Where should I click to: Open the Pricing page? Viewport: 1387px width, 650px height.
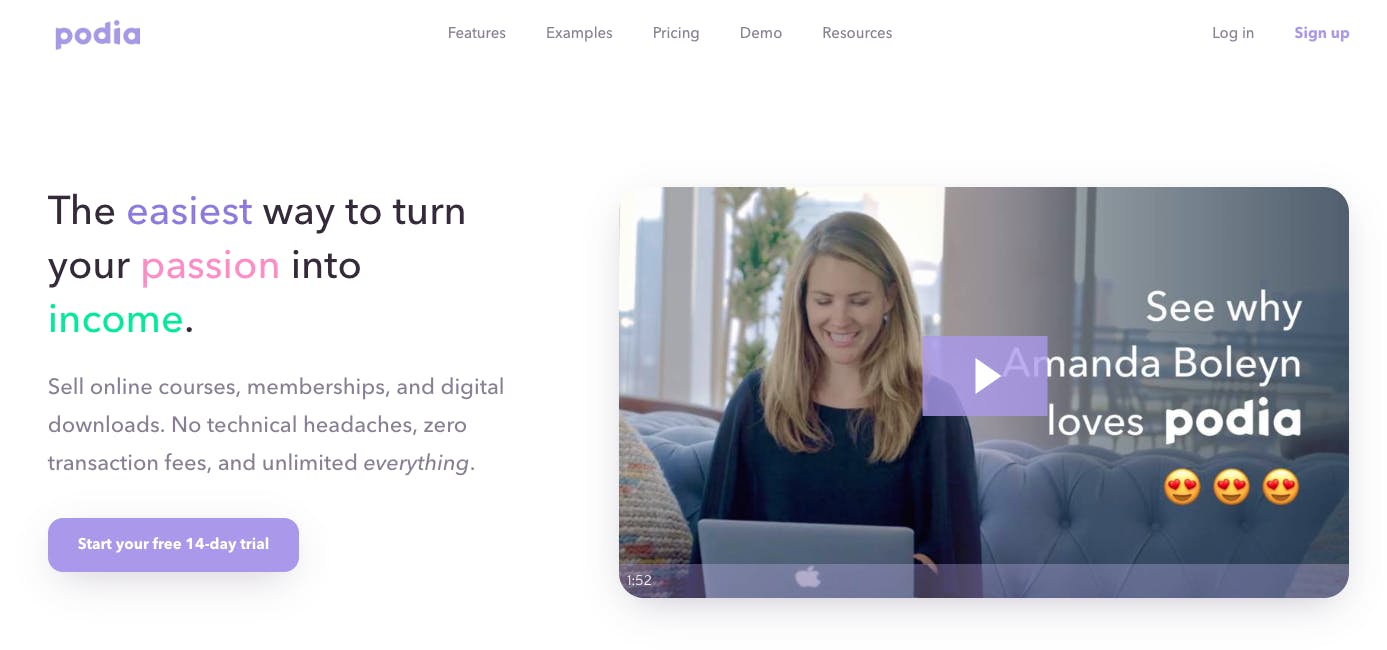click(676, 33)
